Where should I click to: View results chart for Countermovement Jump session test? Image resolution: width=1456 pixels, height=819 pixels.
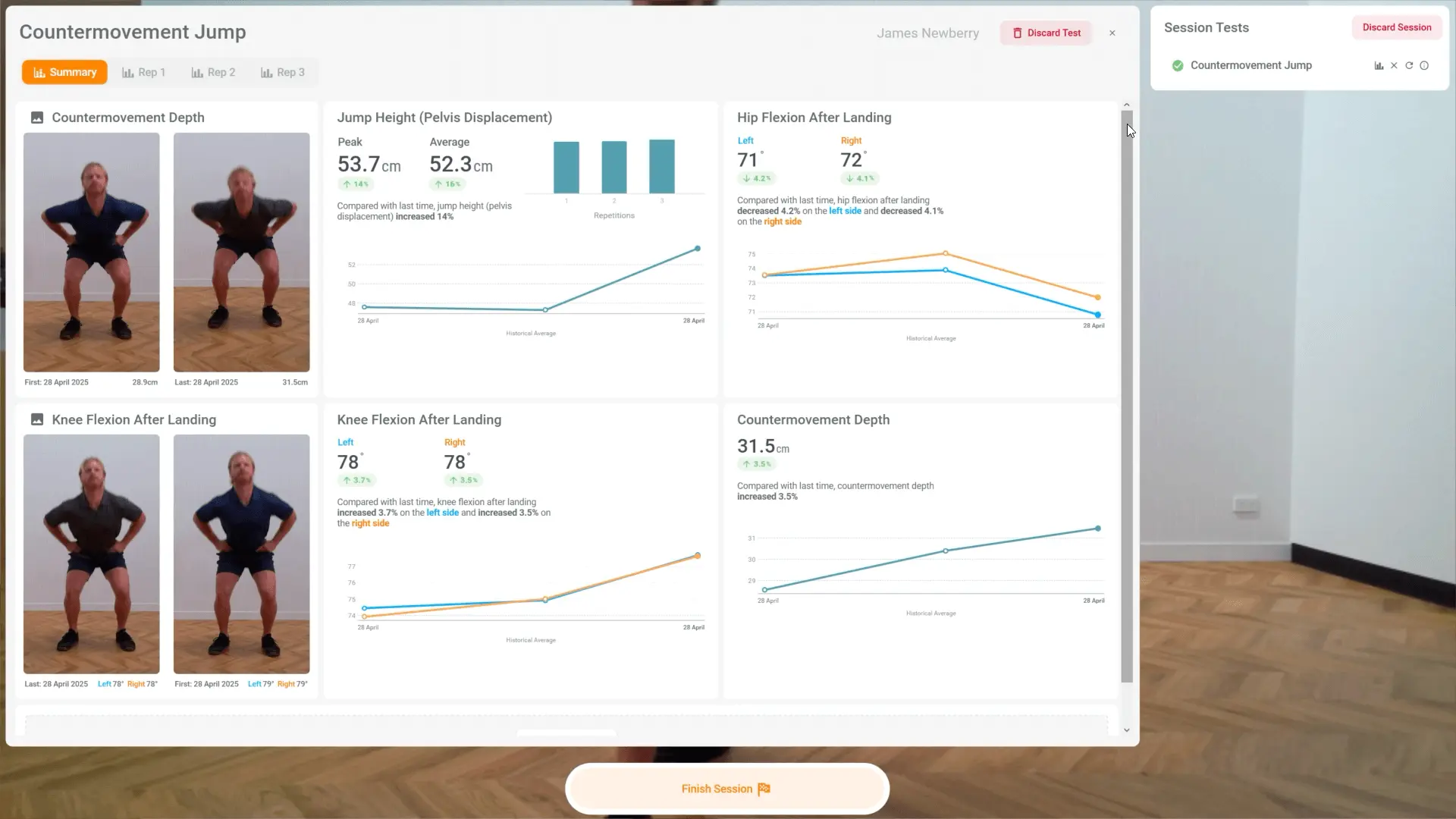tap(1379, 66)
